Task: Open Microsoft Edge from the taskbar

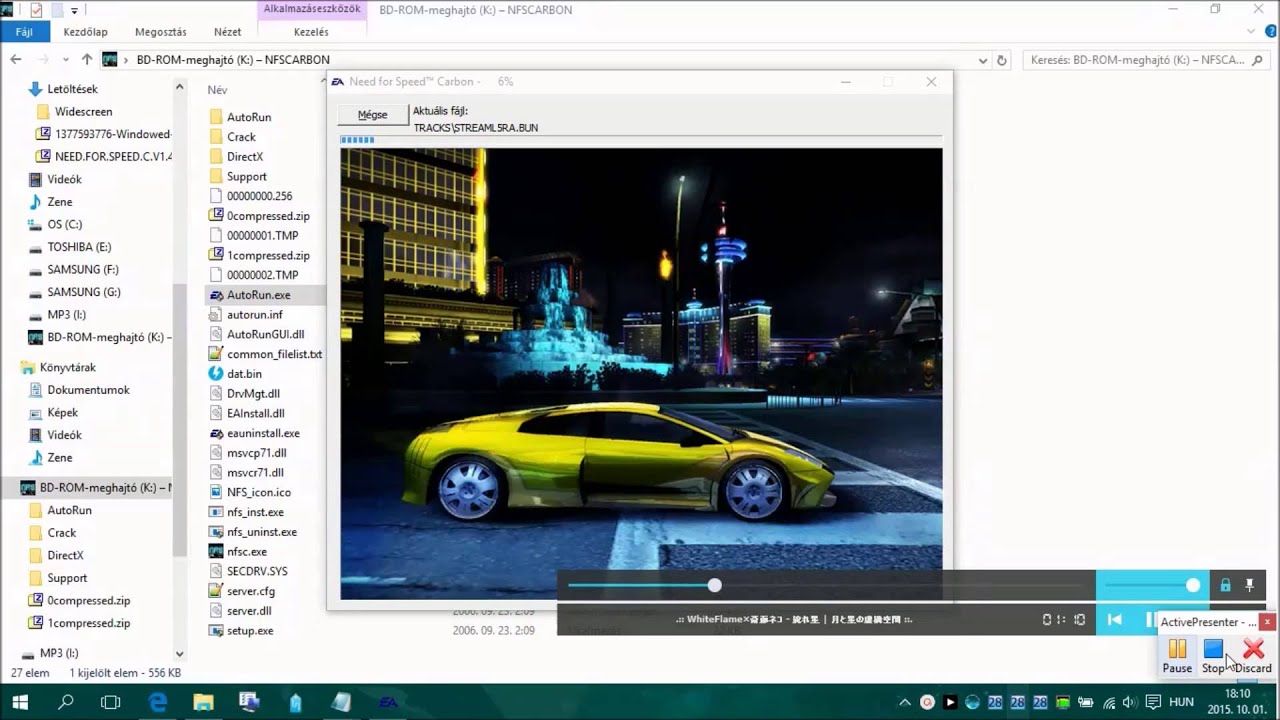Action: (x=158, y=702)
